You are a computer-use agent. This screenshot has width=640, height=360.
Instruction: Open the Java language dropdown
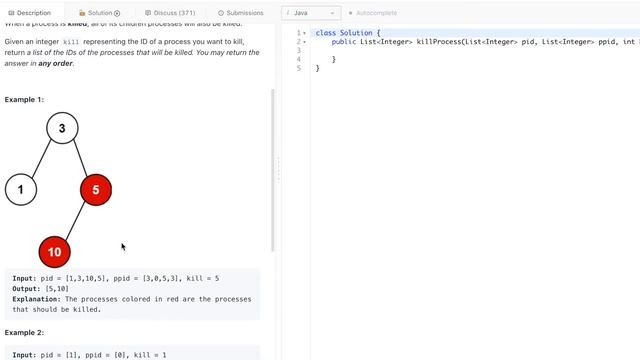[311, 13]
